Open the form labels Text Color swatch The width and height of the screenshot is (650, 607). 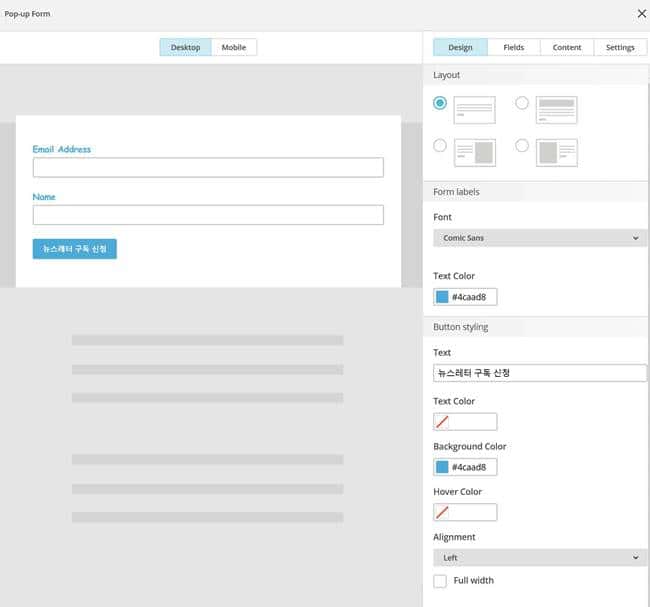(x=442, y=297)
